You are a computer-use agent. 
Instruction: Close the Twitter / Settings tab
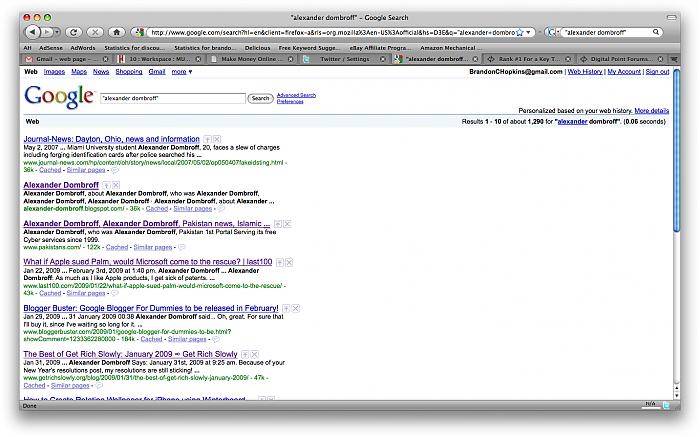pos(383,59)
